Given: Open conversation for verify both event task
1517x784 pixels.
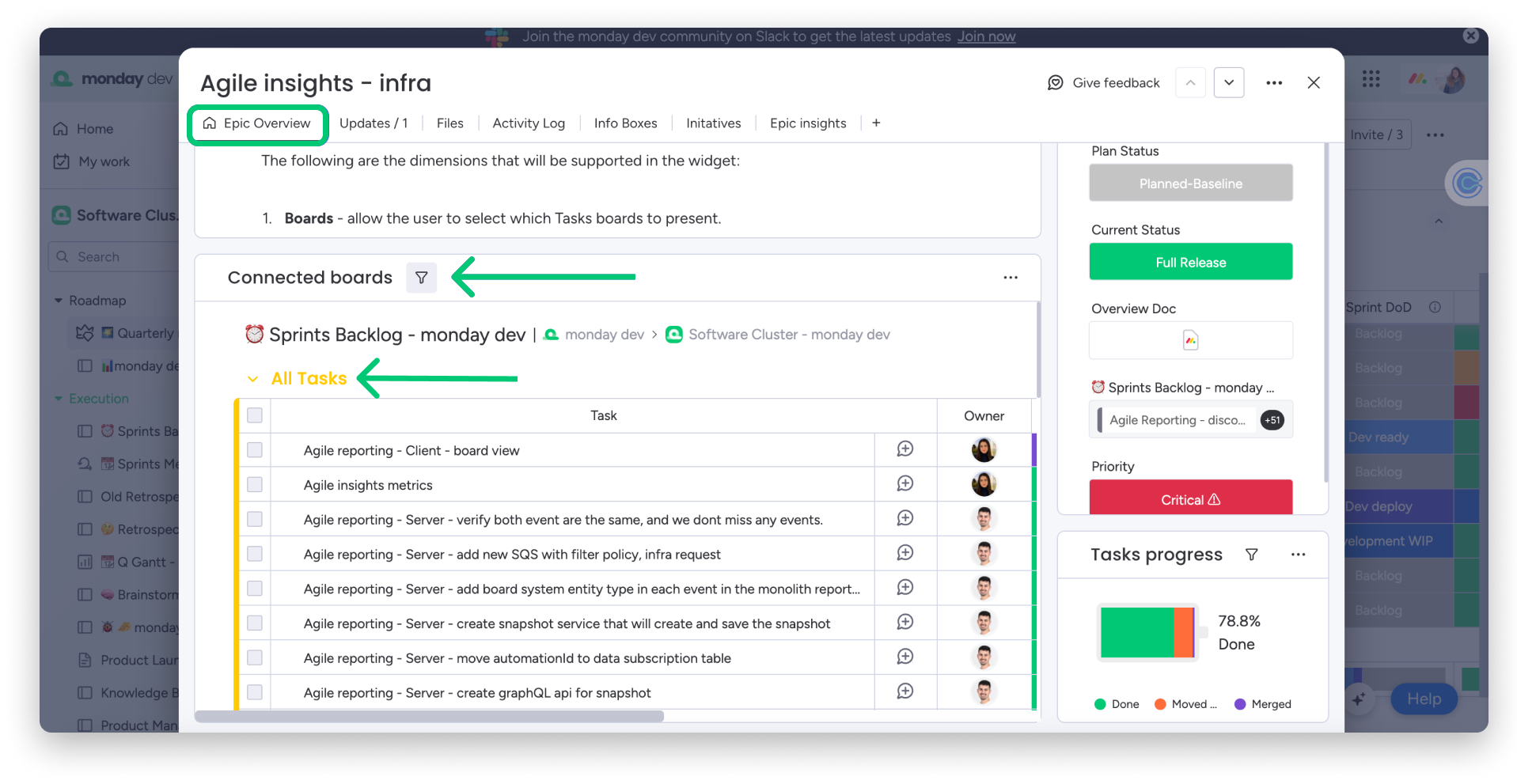Looking at the screenshot, I should click(x=905, y=518).
